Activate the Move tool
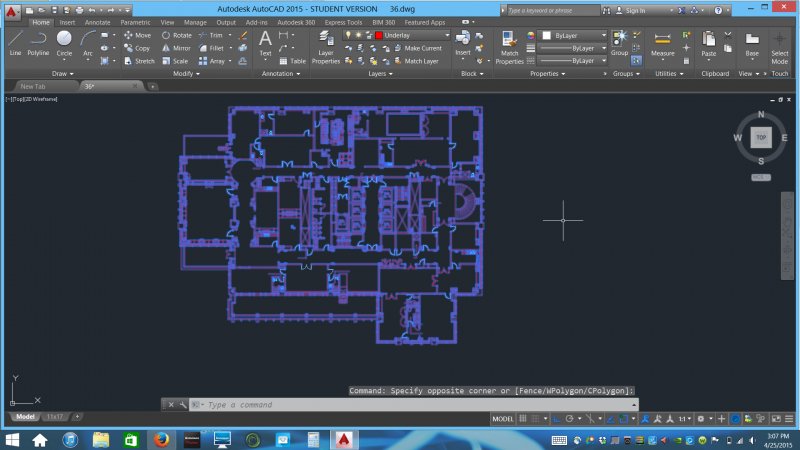 [138, 35]
